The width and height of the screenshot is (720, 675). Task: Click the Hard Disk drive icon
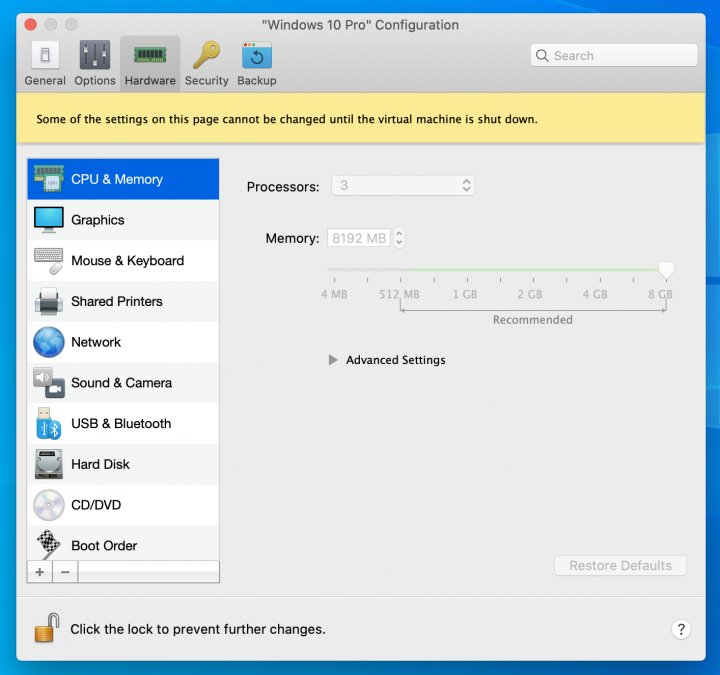(x=49, y=464)
